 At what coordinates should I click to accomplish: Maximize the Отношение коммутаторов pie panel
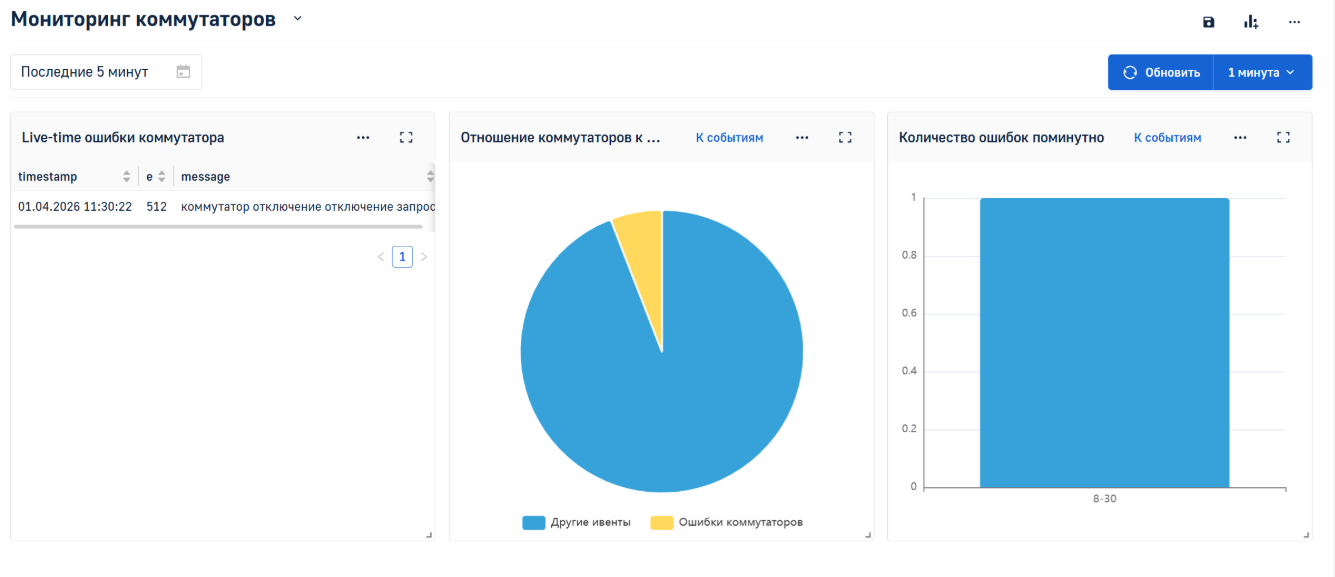click(845, 137)
